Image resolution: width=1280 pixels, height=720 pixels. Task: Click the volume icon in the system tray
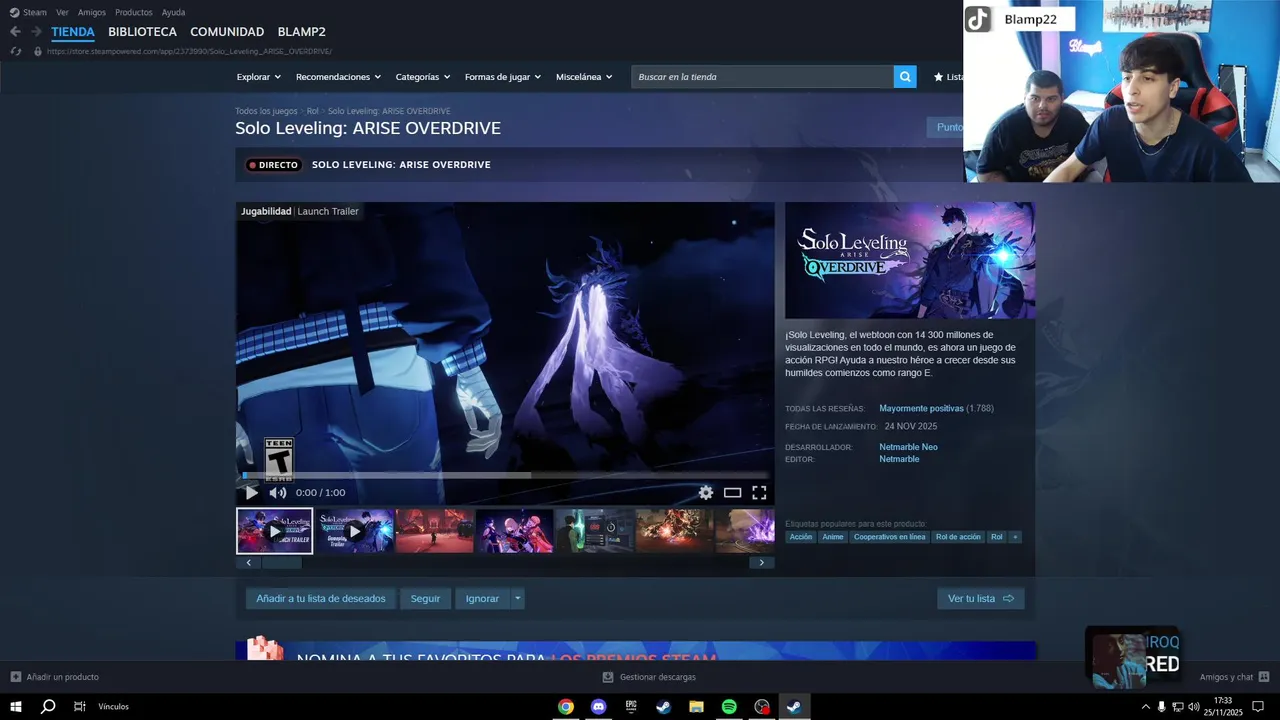[1193, 706]
